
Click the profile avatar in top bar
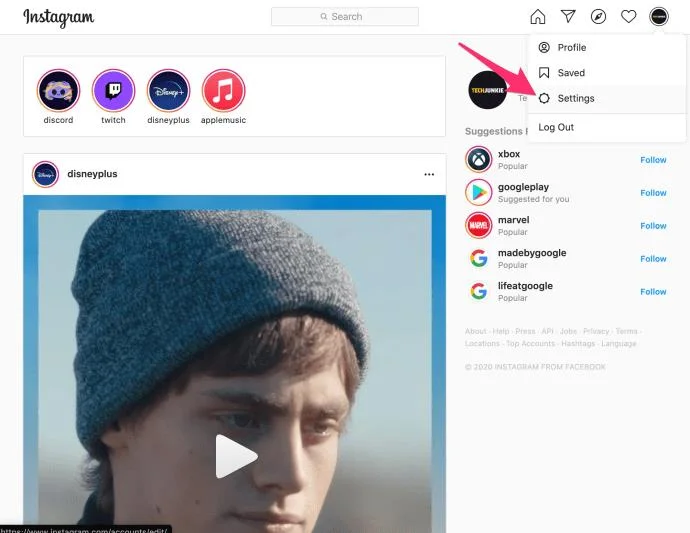click(x=659, y=17)
